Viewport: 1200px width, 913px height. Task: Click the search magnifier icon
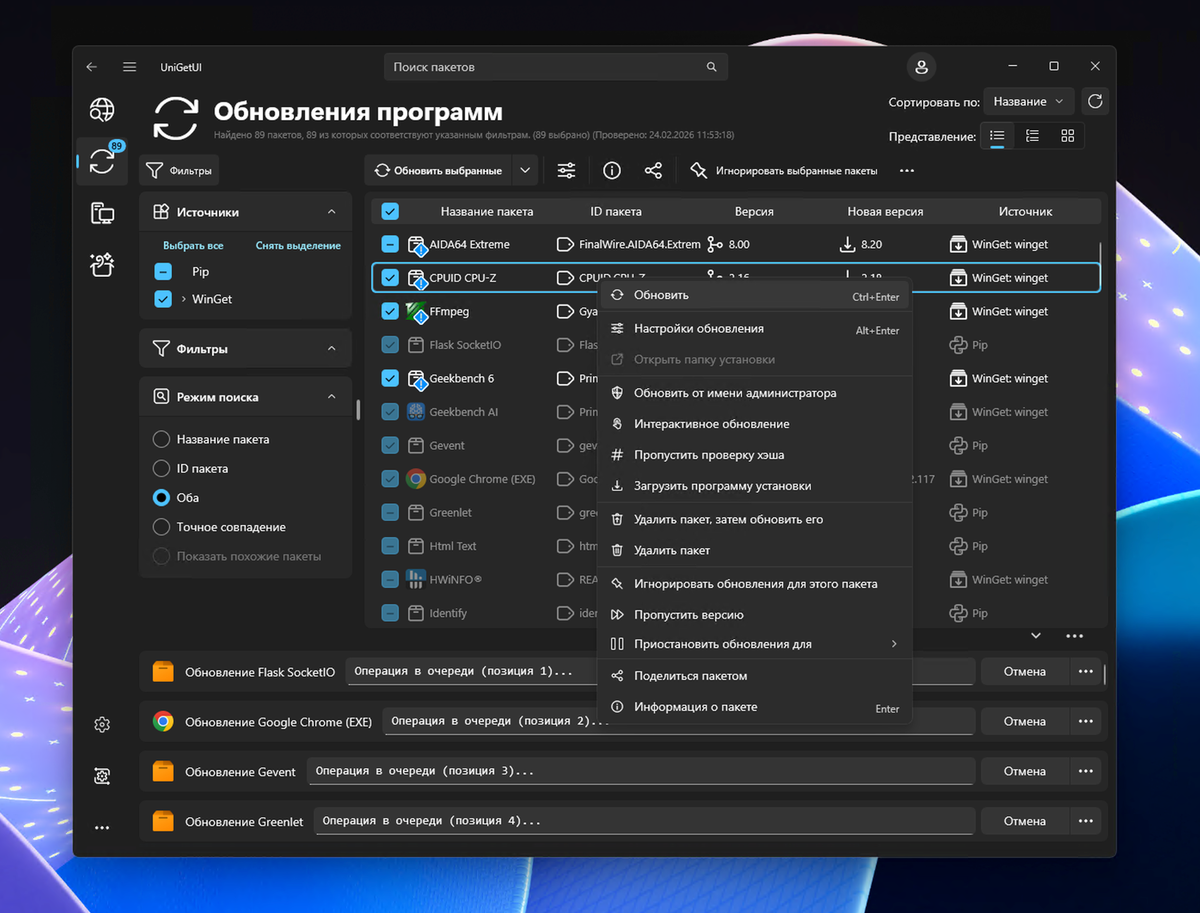pyautogui.click(x=712, y=67)
